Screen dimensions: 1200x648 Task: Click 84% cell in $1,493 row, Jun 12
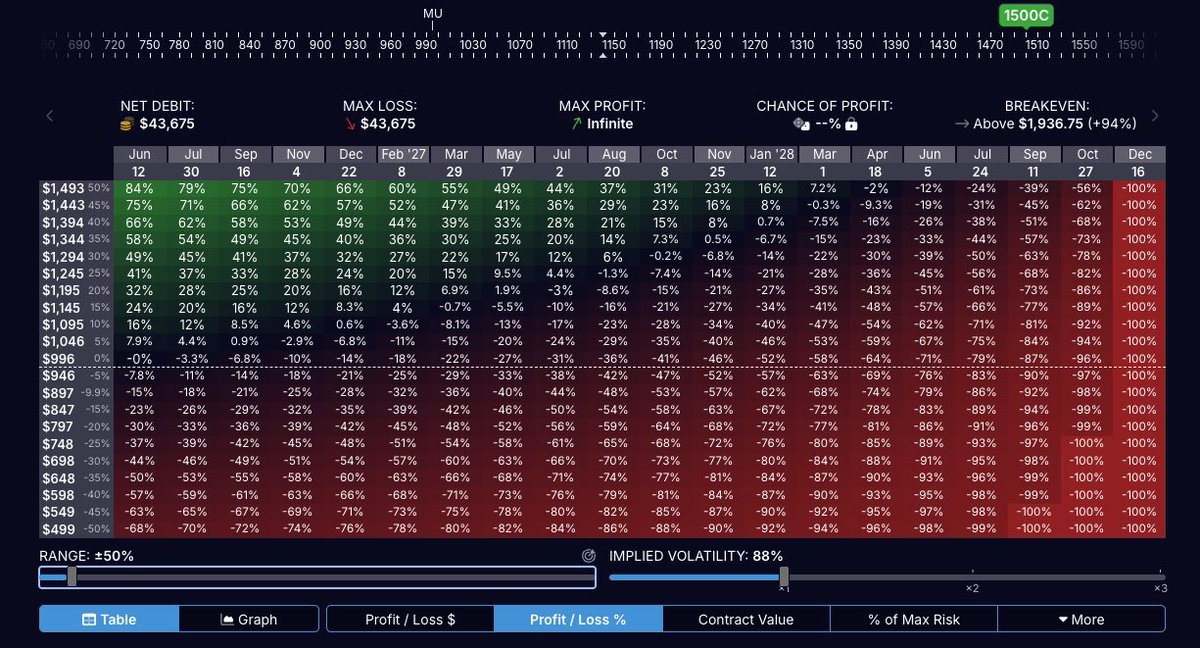click(139, 188)
